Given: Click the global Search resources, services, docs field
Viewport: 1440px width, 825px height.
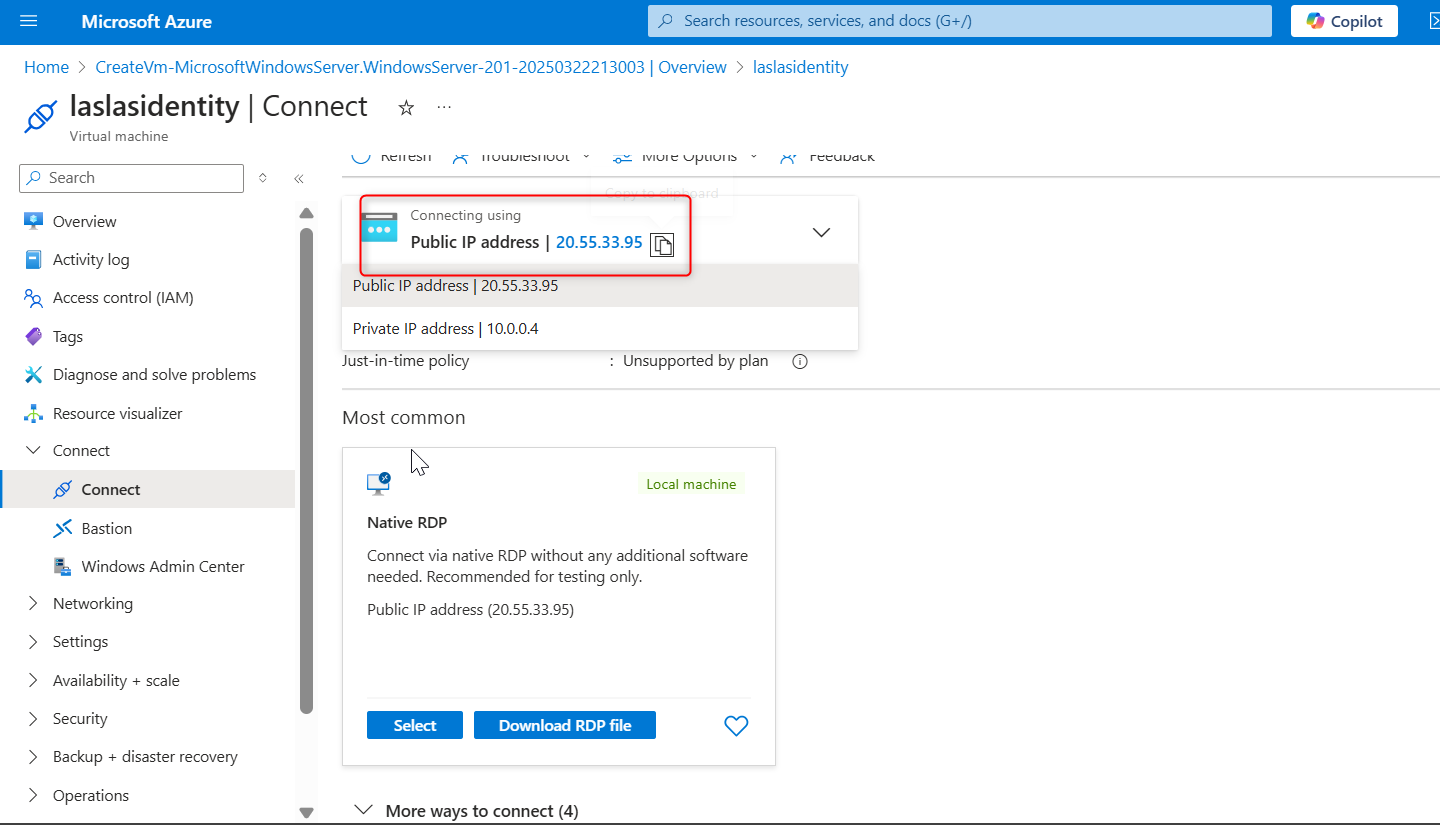Looking at the screenshot, I should [x=960, y=21].
